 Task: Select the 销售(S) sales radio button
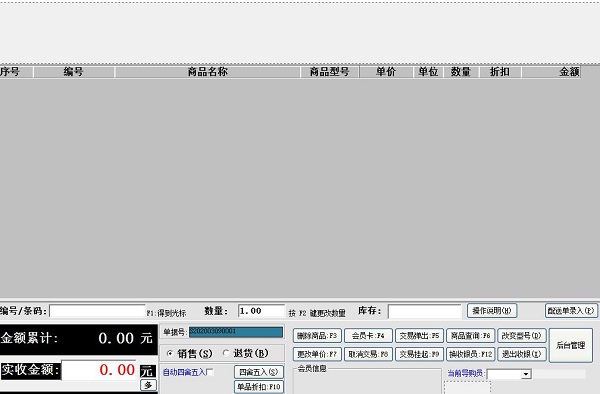tap(170, 353)
